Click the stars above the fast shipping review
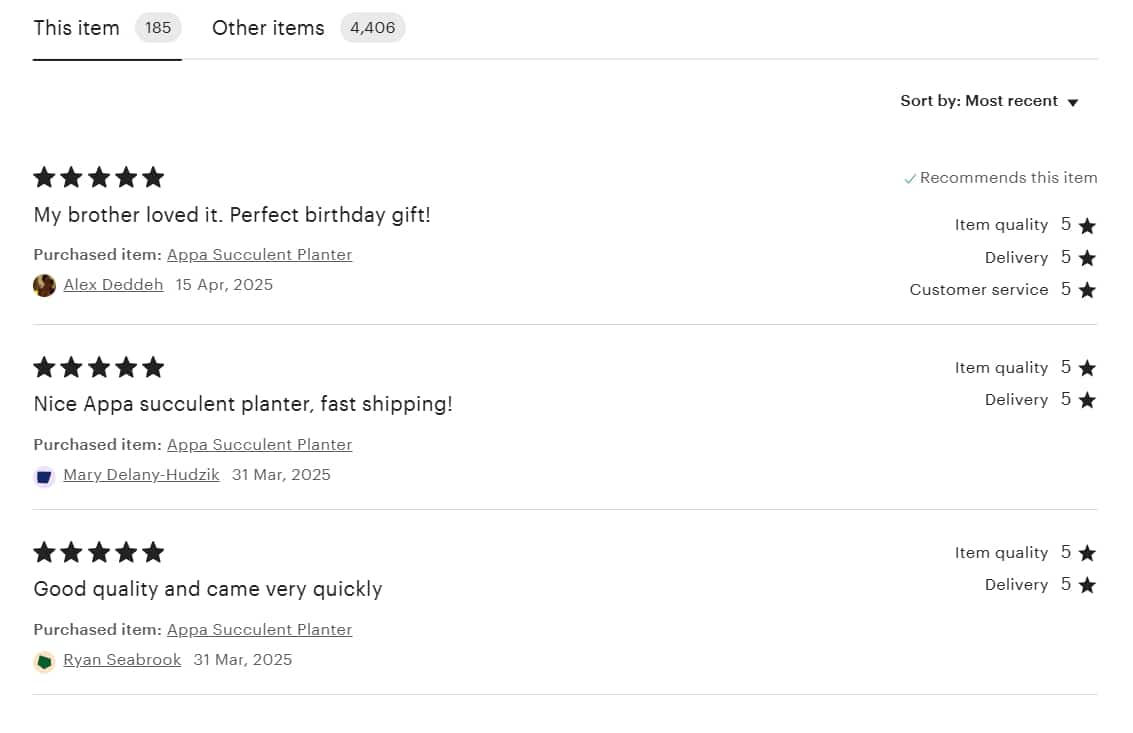 (99, 367)
